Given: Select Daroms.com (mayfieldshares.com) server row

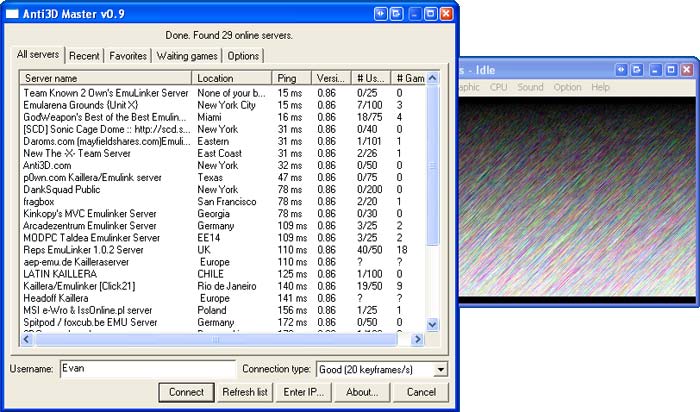Looking at the screenshot, I should point(223,141).
